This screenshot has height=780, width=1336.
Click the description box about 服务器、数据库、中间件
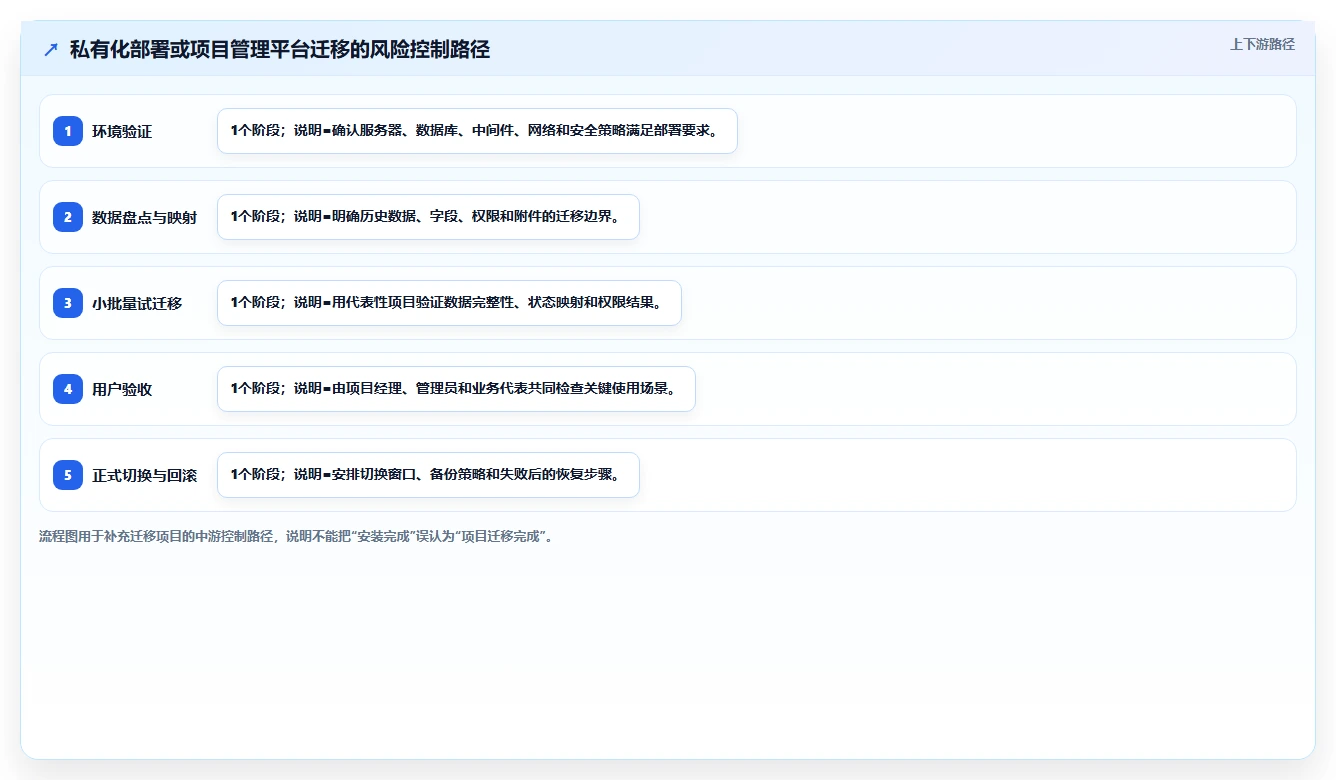[477, 131]
